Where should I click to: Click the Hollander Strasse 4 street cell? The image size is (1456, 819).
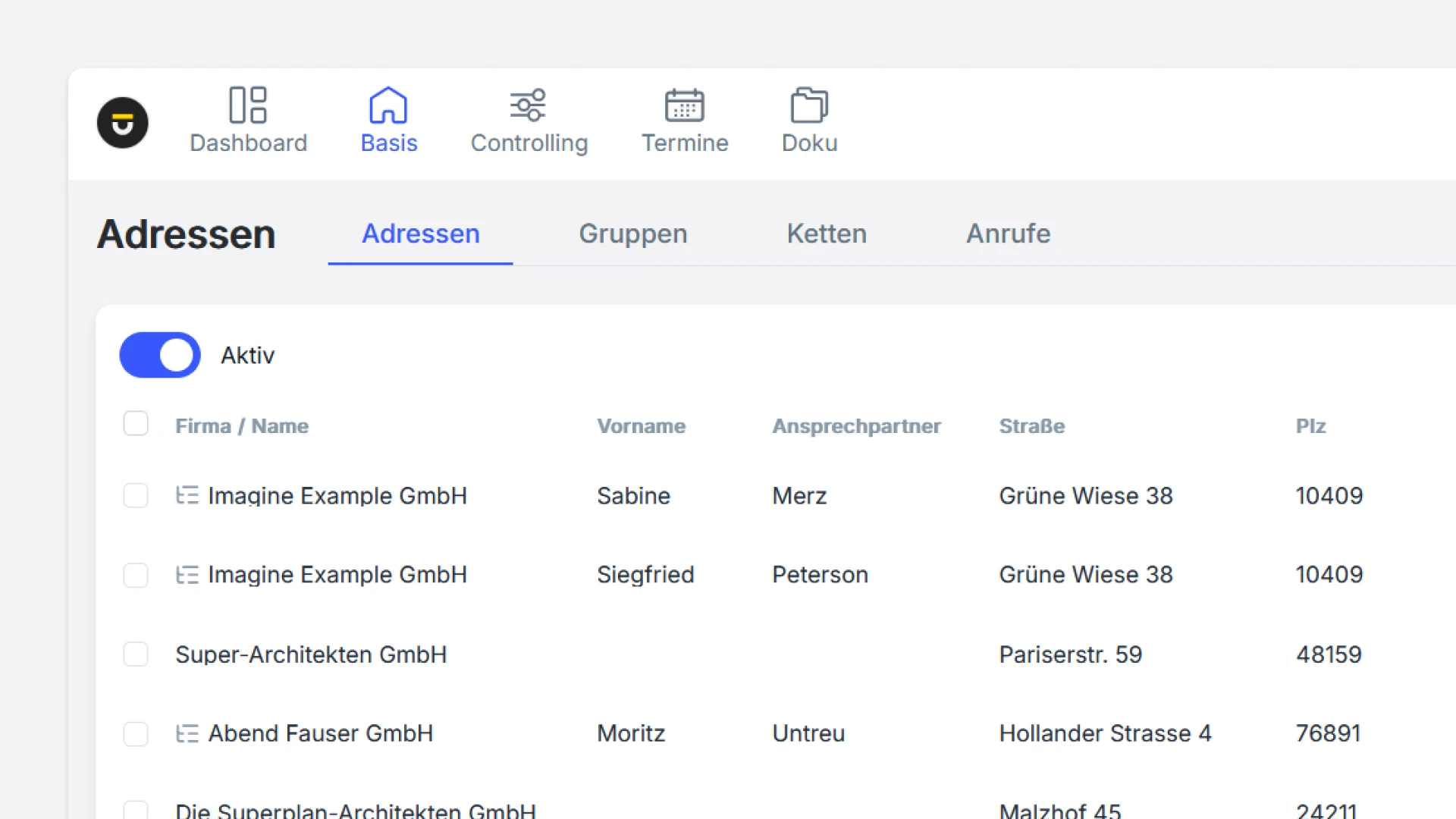coord(1105,733)
